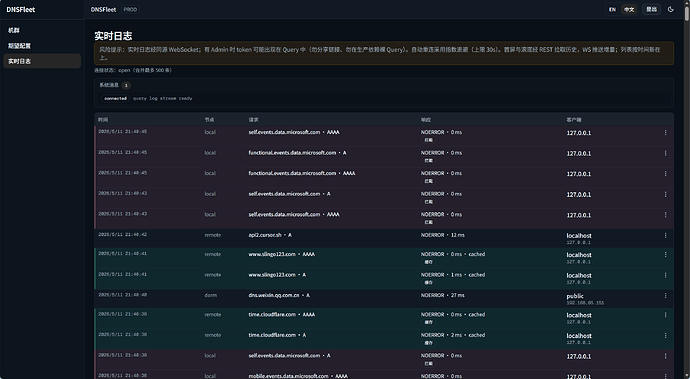Click connection status open text
The image size is (690, 379).
point(133,70)
